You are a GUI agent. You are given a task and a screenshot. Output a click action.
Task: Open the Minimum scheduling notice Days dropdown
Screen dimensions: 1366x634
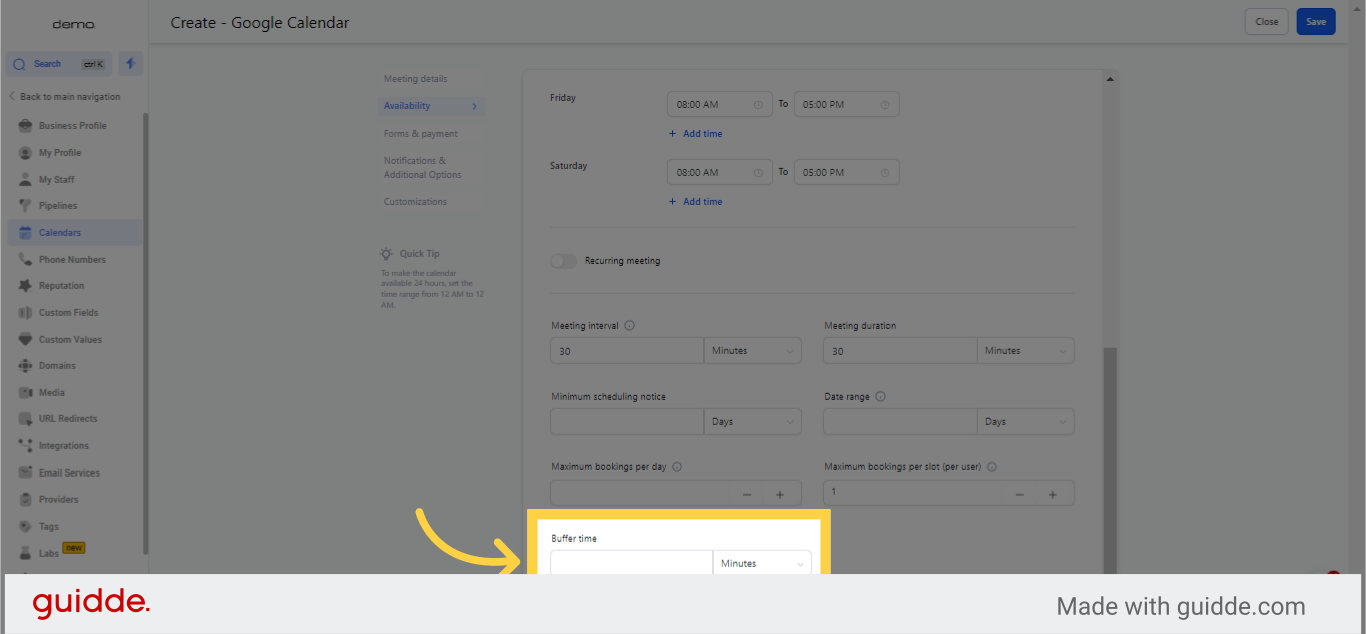753,422
